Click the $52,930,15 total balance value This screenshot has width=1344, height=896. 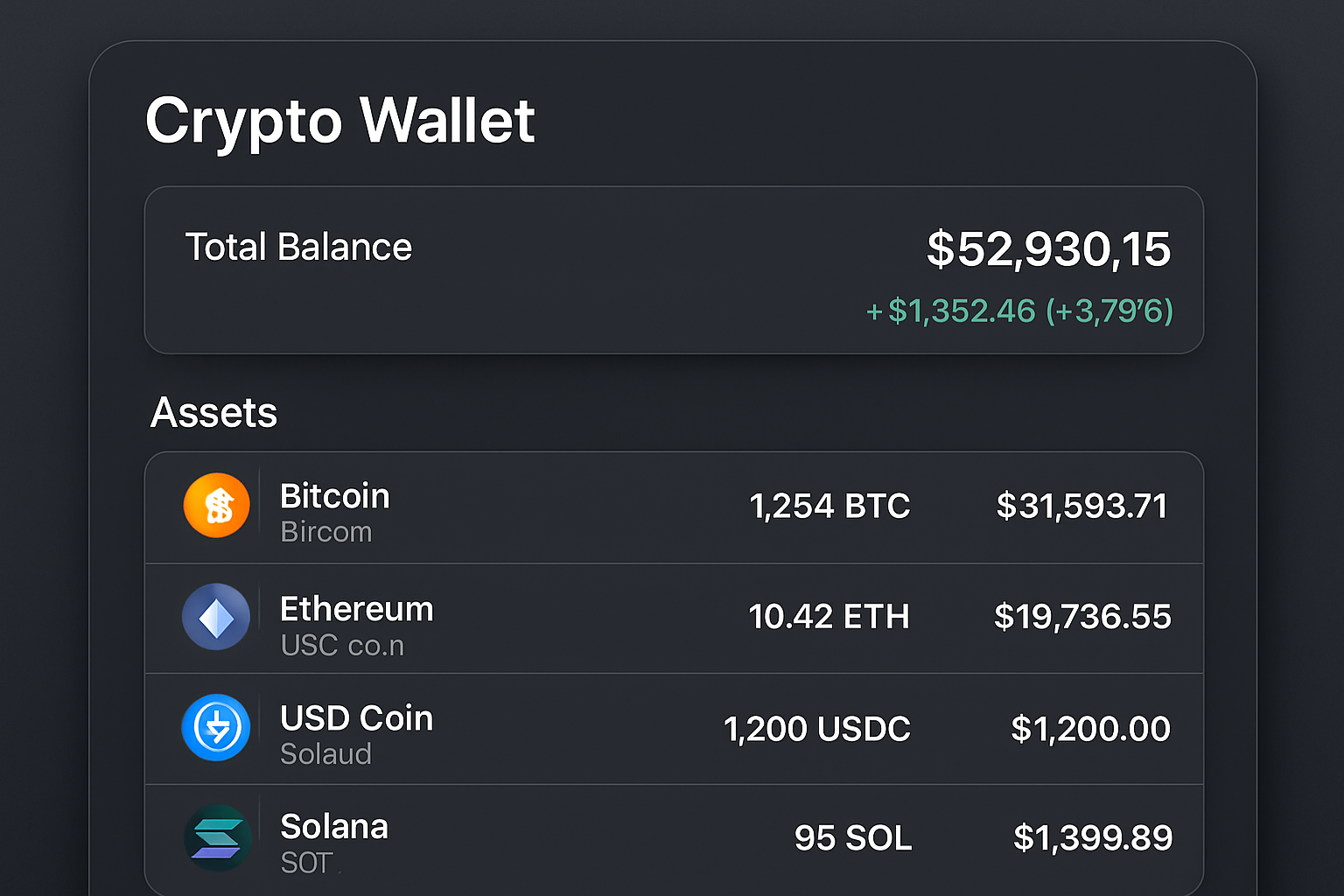1048,248
